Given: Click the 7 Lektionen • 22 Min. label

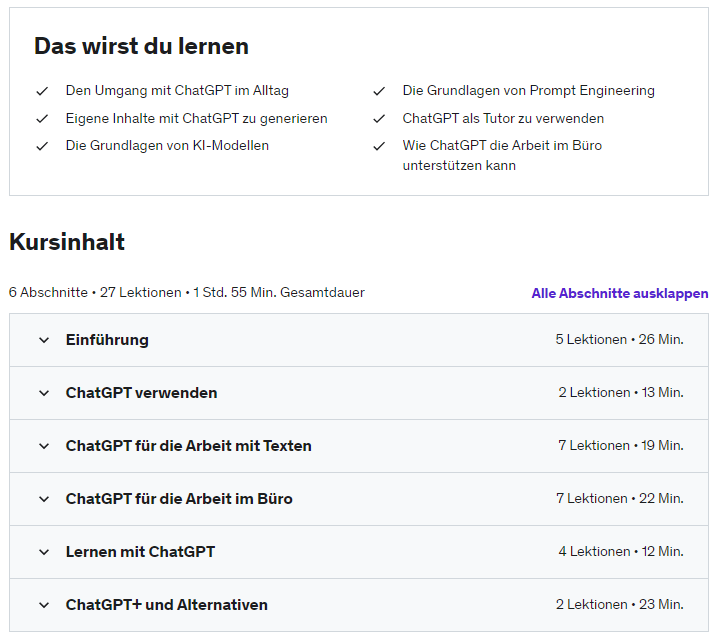Looking at the screenshot, I should 620,499.
